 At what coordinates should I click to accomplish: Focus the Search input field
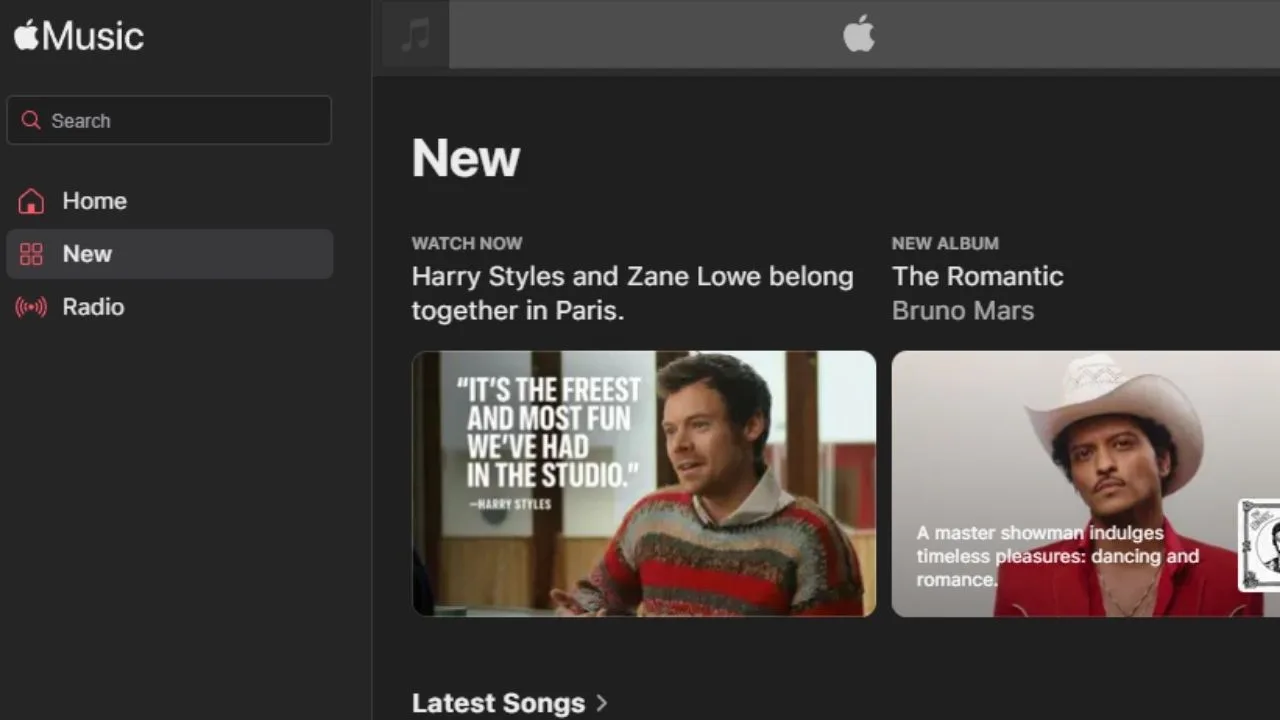(169, 120)
